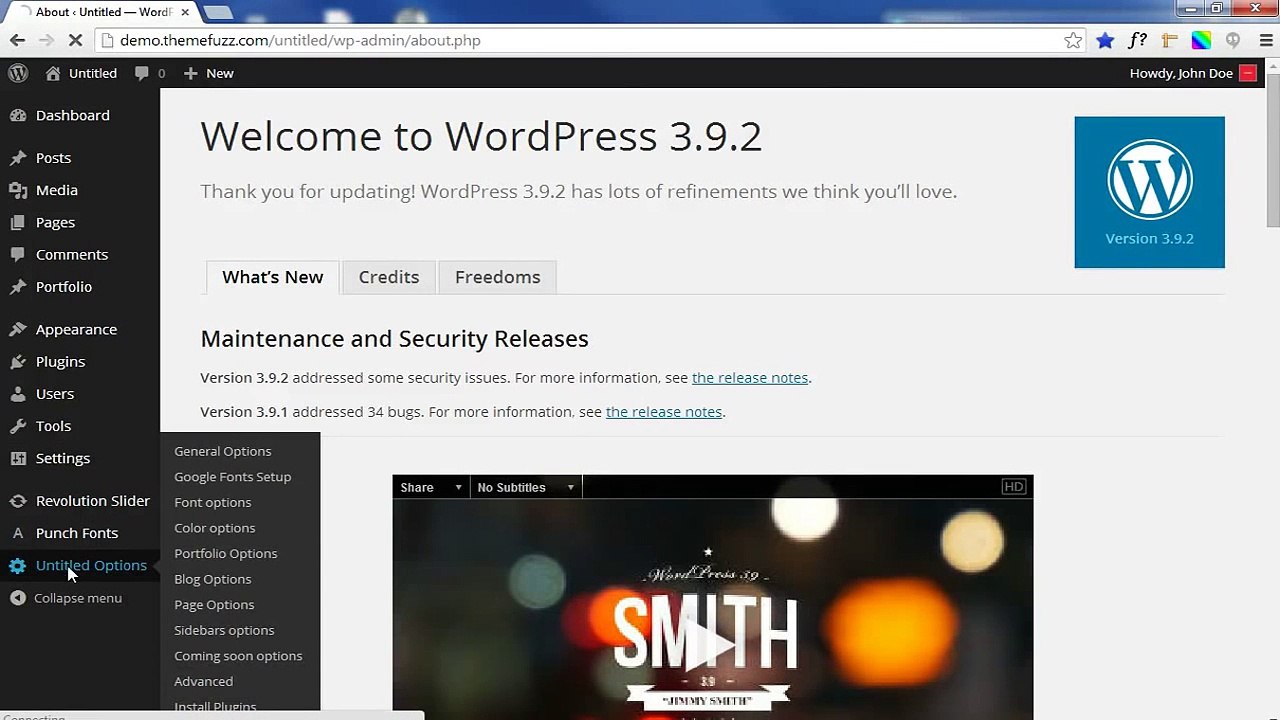1280x720 pixels.
Task: Click the Collapse menu label
Action: pos(78,598)
